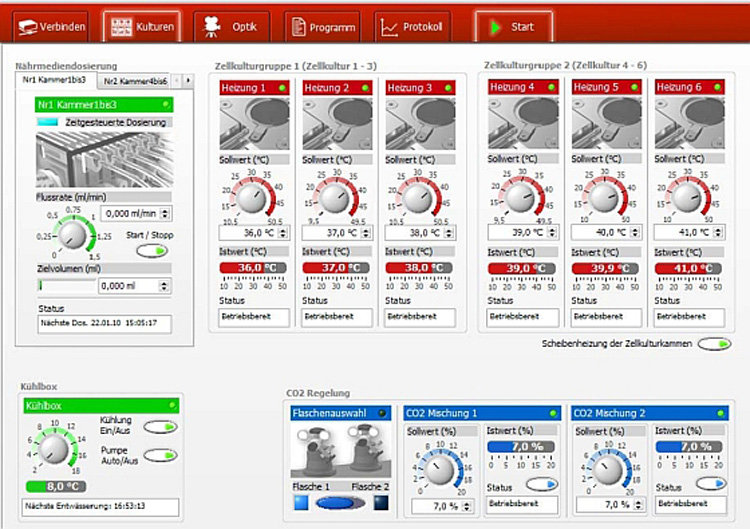Screen dimensions: 750x529
Task: Click the 36,0 °C setpoint stepper
Action: [283, 233]
